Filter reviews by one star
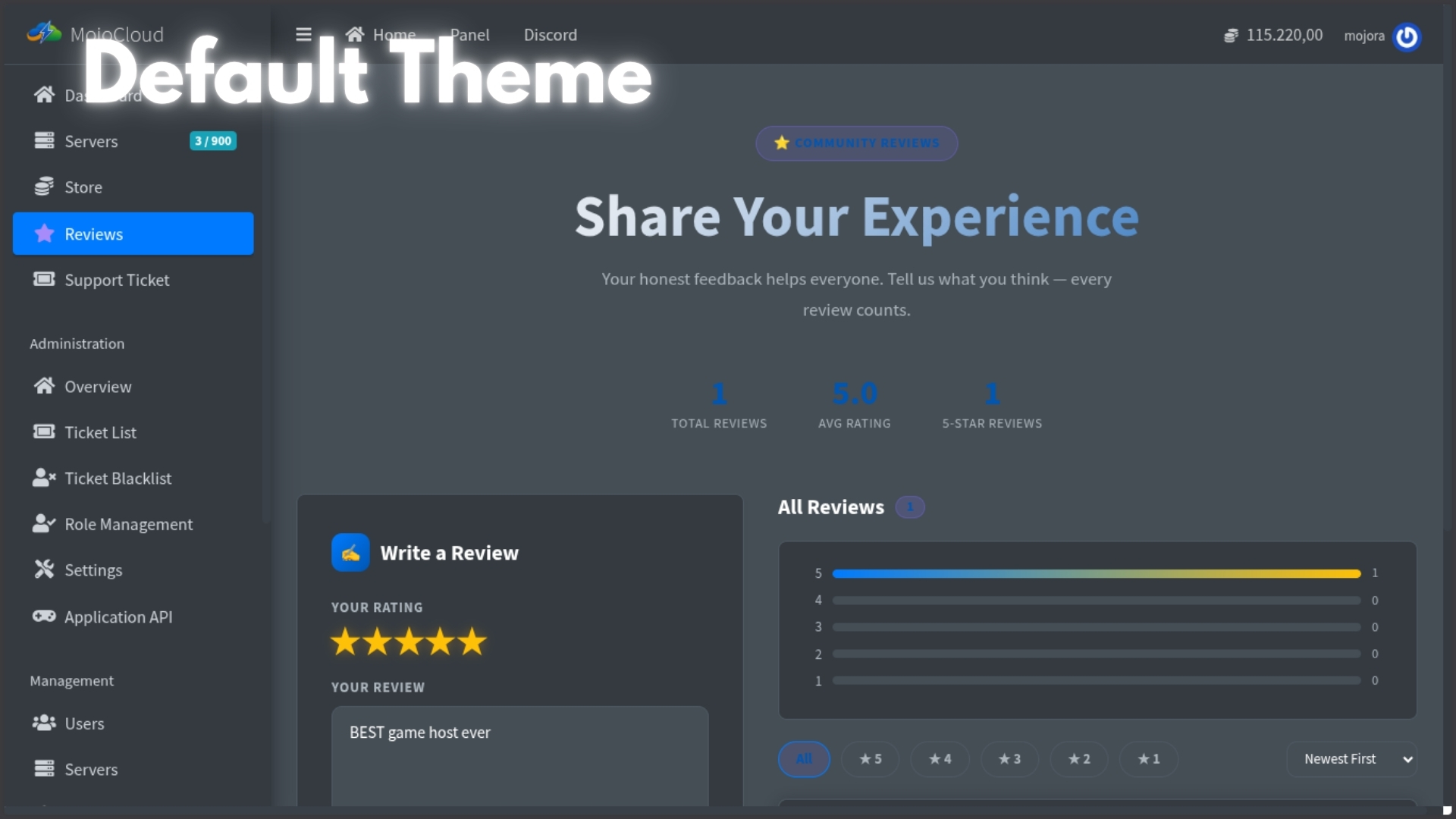Screen dimensions: 1456x819 (1148, 759)
